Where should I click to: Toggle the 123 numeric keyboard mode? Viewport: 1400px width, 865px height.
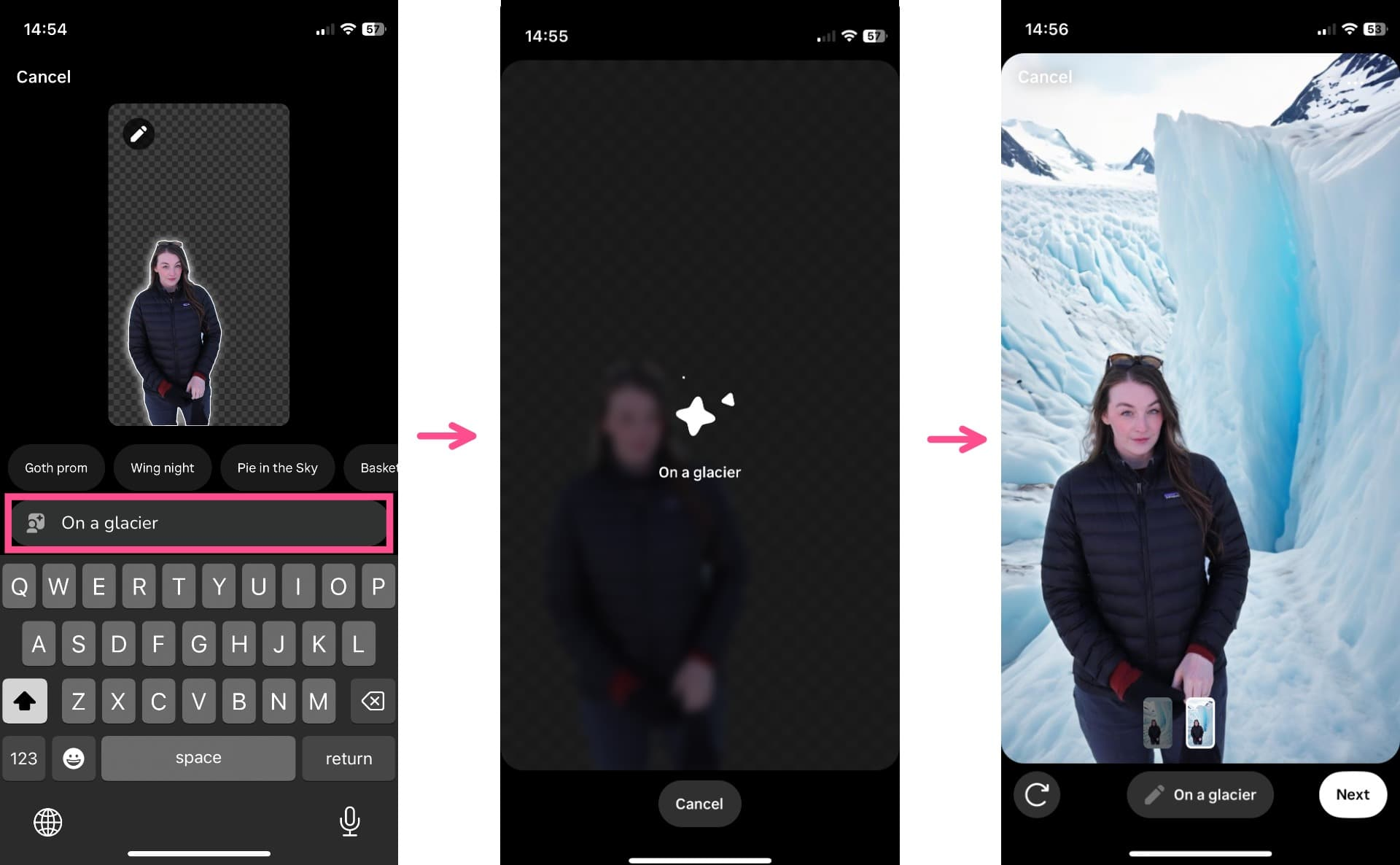coord(24,757)
